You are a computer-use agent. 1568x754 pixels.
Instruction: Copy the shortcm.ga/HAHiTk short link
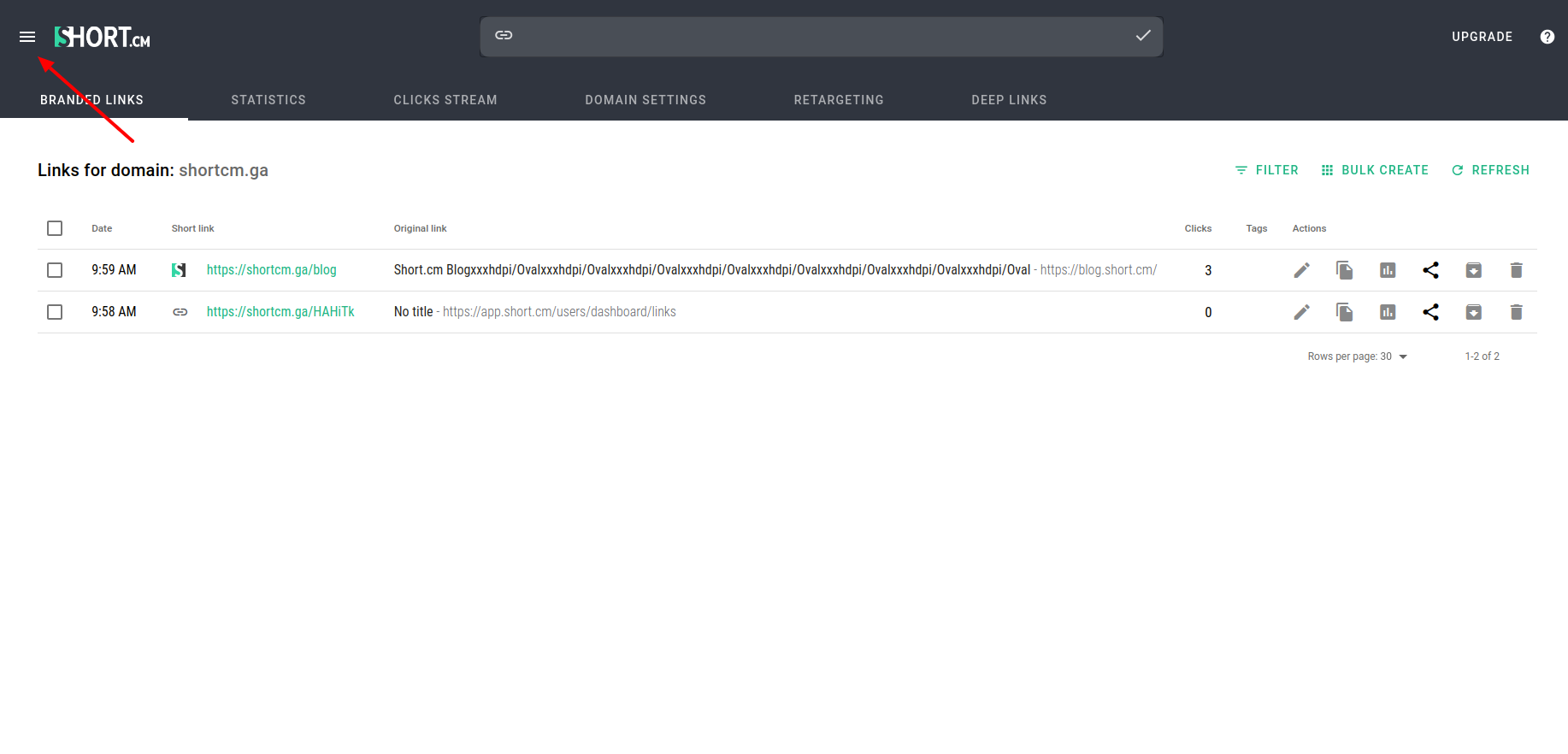(x=1345, y=312)
